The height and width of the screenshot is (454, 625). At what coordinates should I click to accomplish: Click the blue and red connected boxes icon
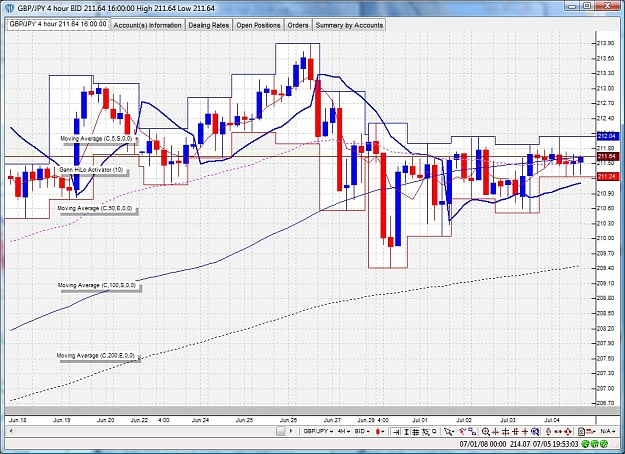pos(472,431)
